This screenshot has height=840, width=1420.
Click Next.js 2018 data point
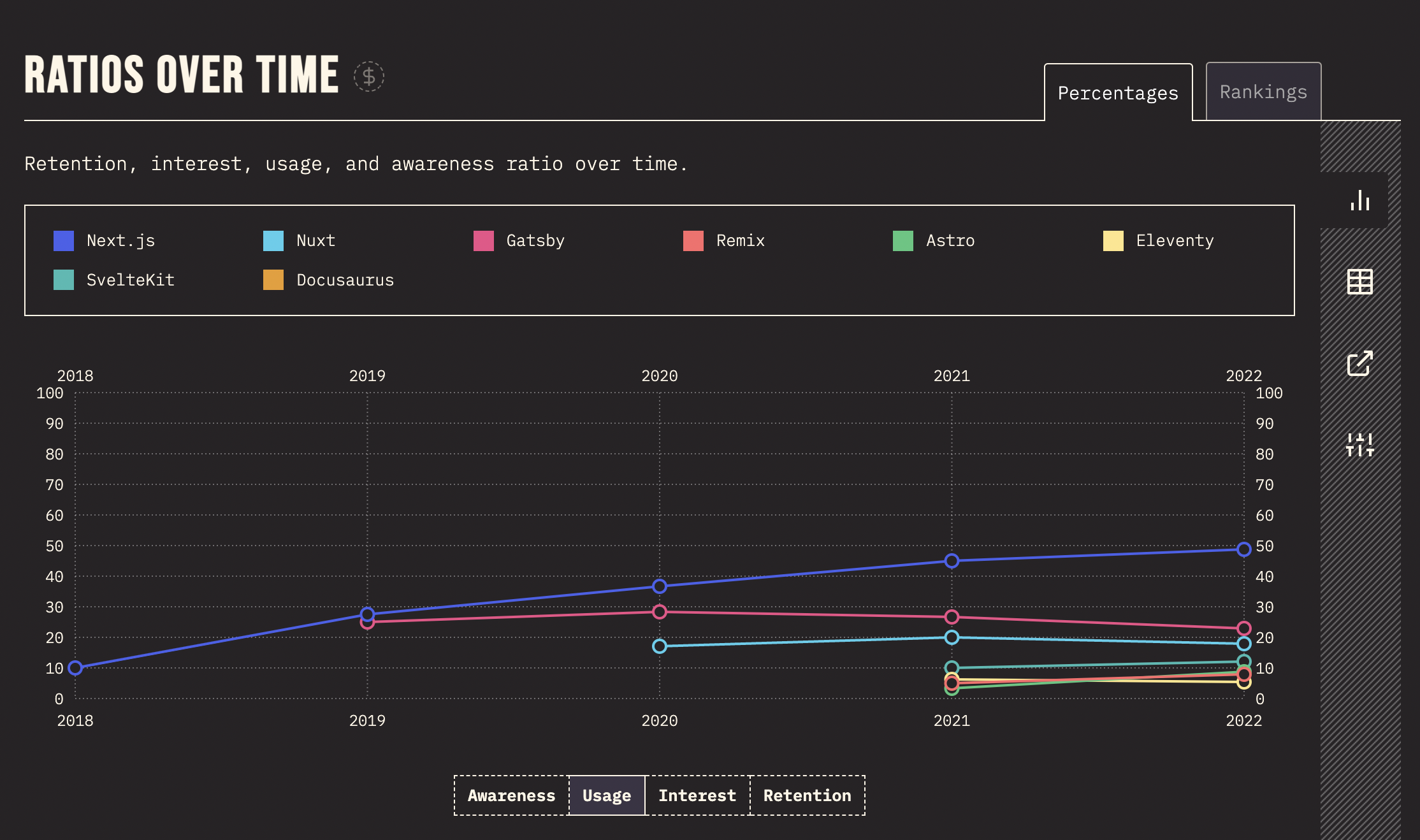pyautogui.click(x=75, y=668)
